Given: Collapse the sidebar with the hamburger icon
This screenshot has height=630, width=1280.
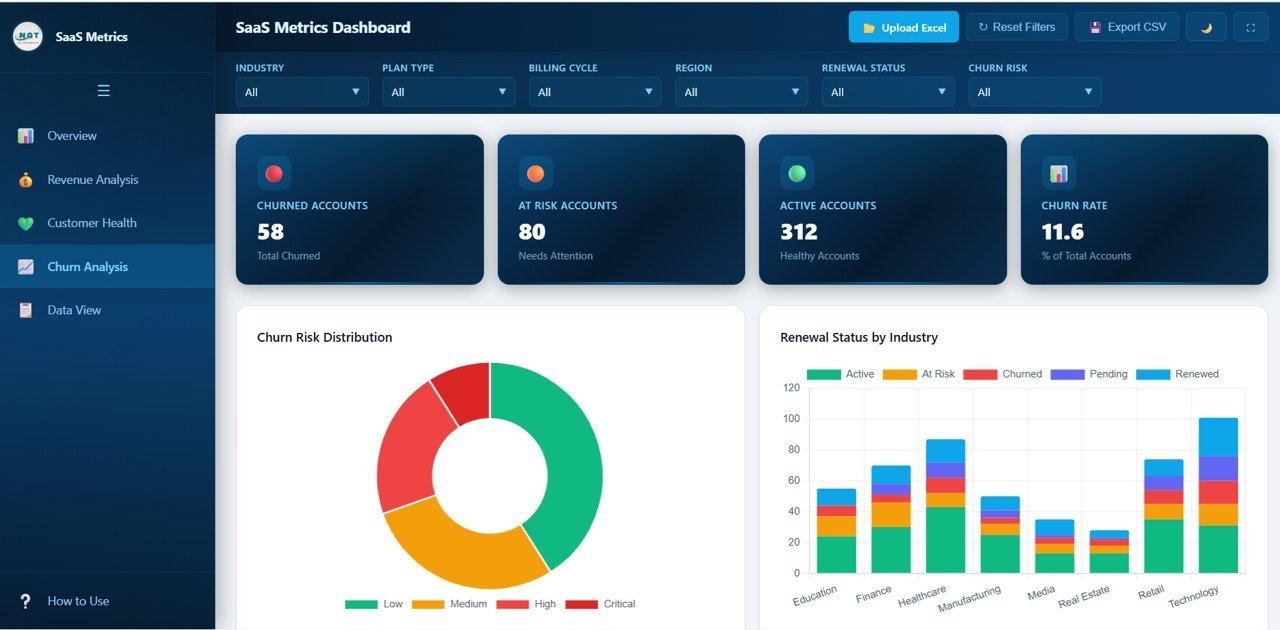Looking at the screenshot, I should coord(103,90).
